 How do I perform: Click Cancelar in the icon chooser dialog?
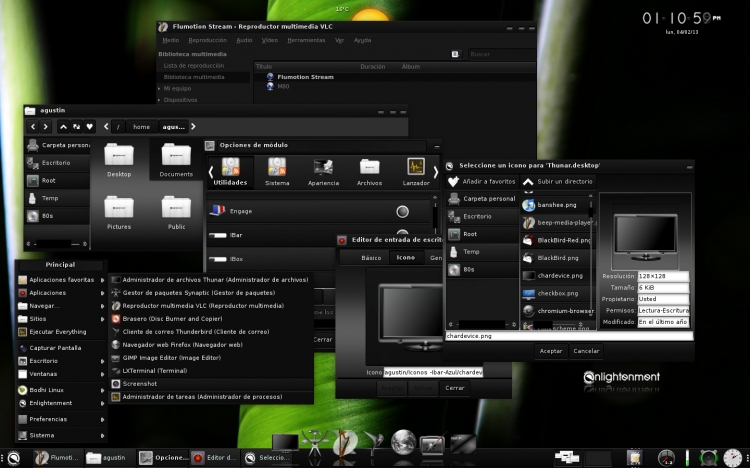pos(586,351)
